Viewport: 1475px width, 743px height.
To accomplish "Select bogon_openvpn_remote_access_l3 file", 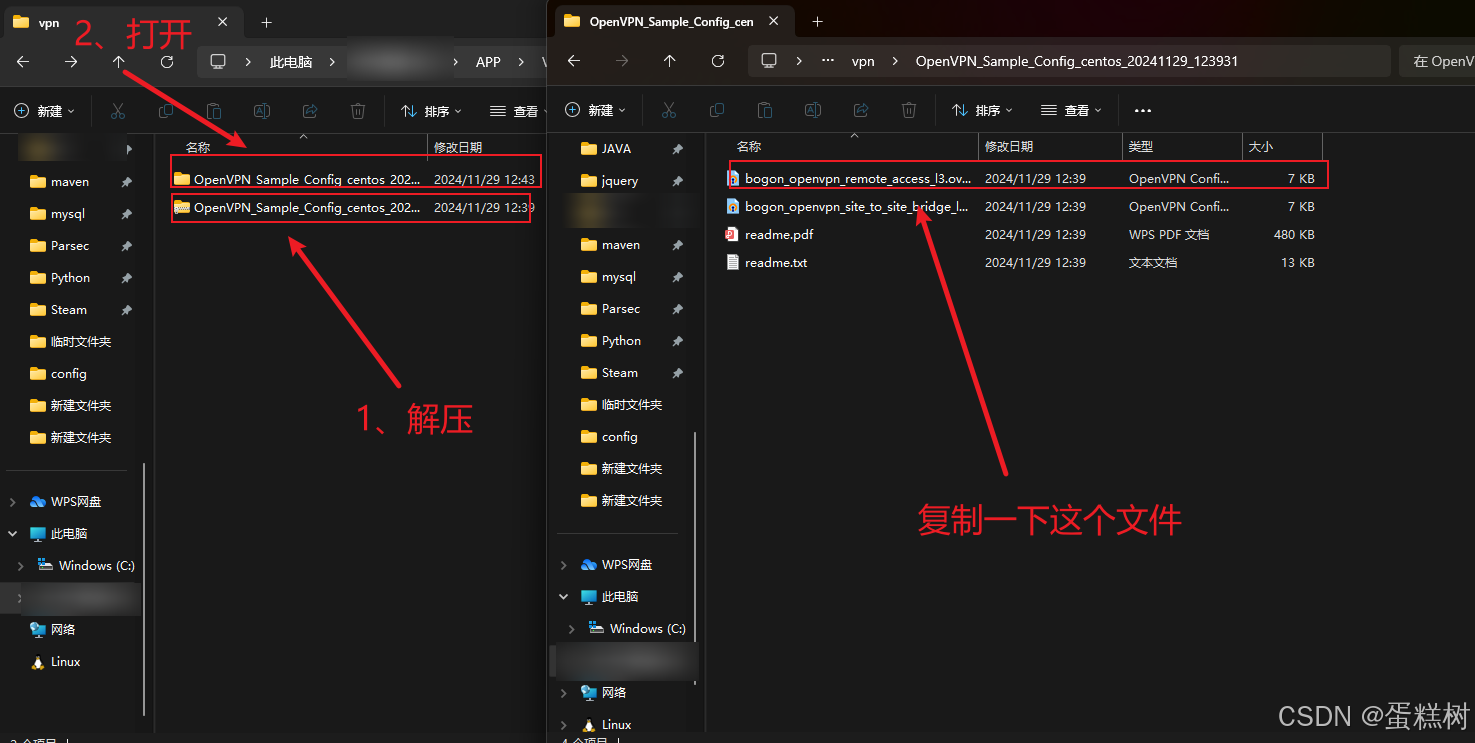I will click(1024, 179).
